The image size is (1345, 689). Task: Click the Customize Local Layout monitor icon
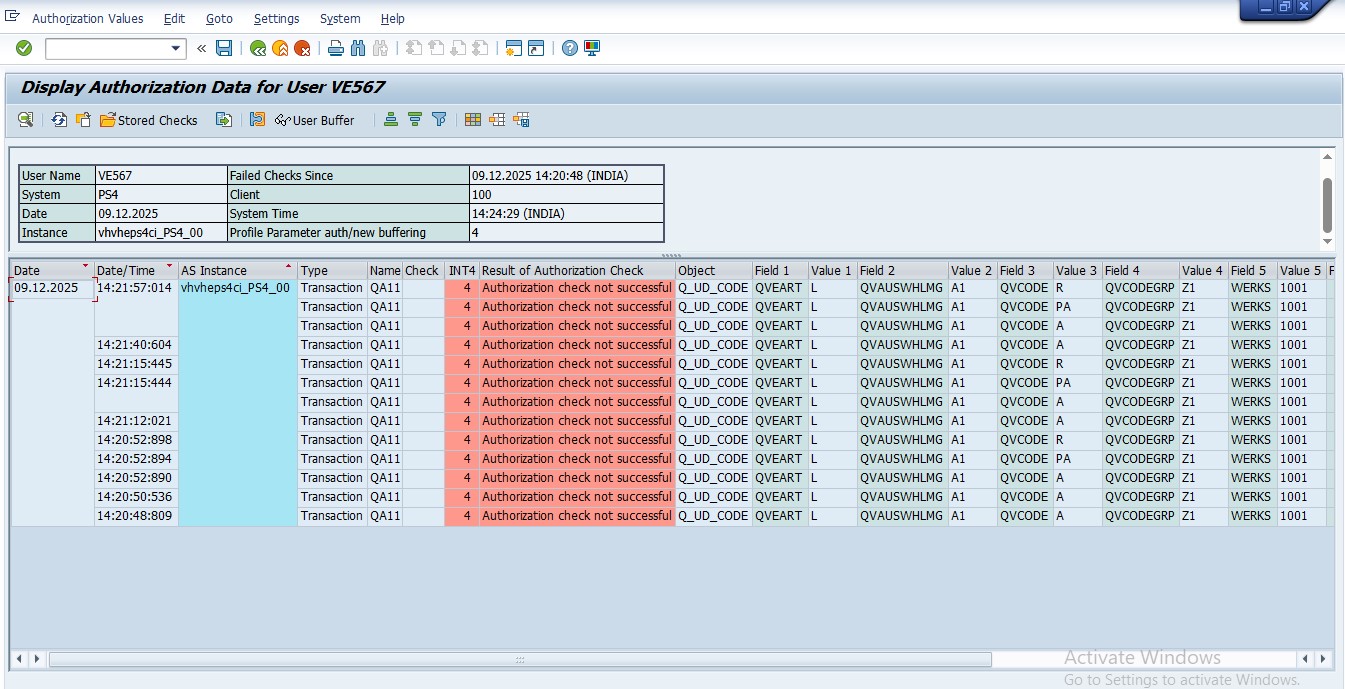[592, 48]
